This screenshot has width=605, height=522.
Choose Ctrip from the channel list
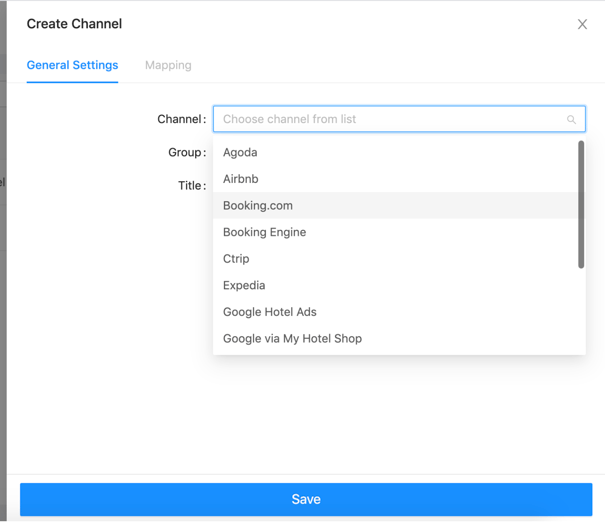tap(395, 259)
